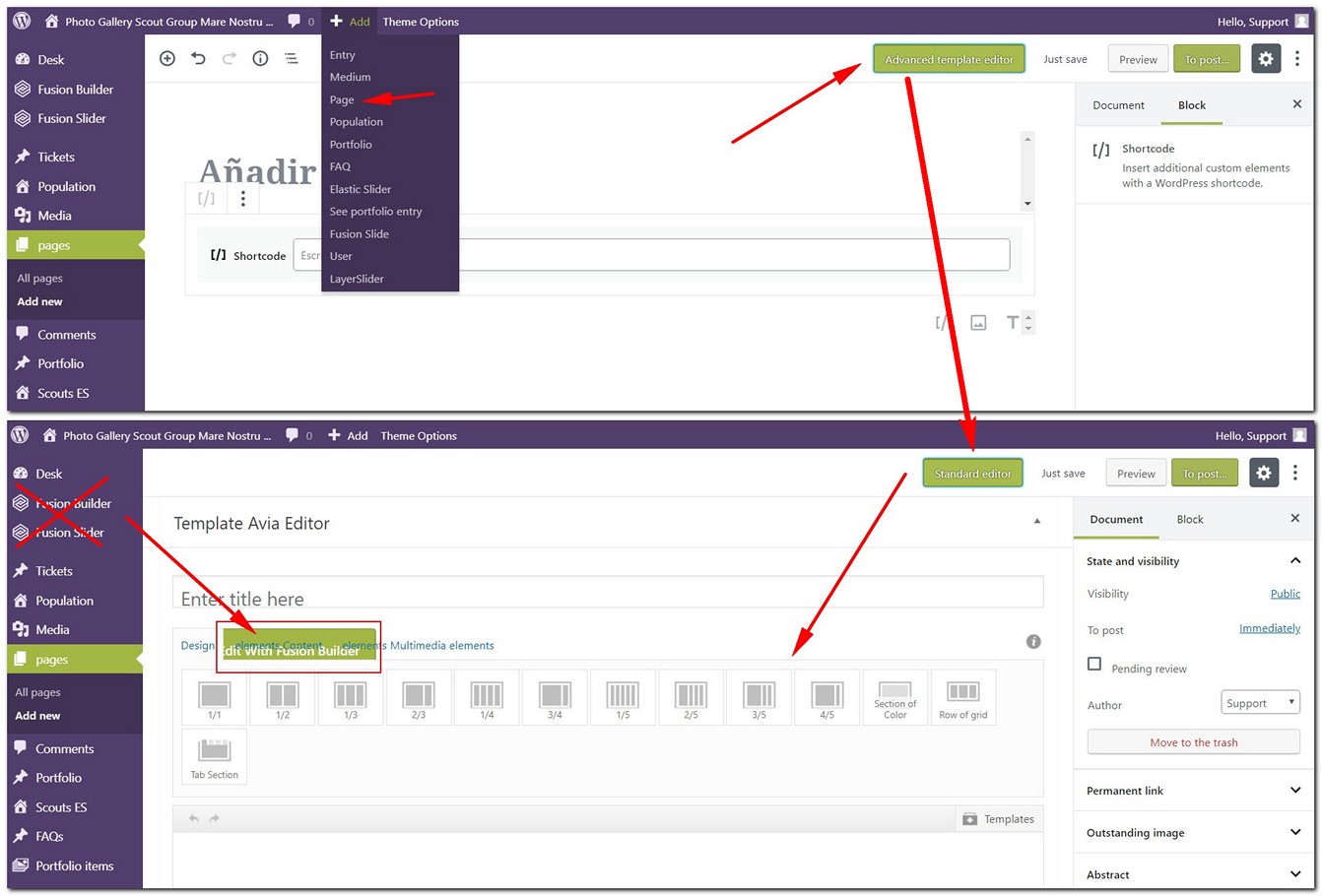Screen dimensions: 1322x896
Task: Open FAQs in the lower left sidebar
Action: (49, 837)
